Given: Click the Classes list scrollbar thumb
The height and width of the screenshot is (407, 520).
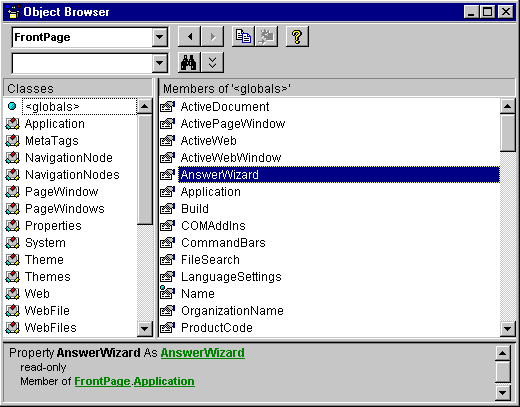Looking at the screenshot, I should [x=144, y=170].
